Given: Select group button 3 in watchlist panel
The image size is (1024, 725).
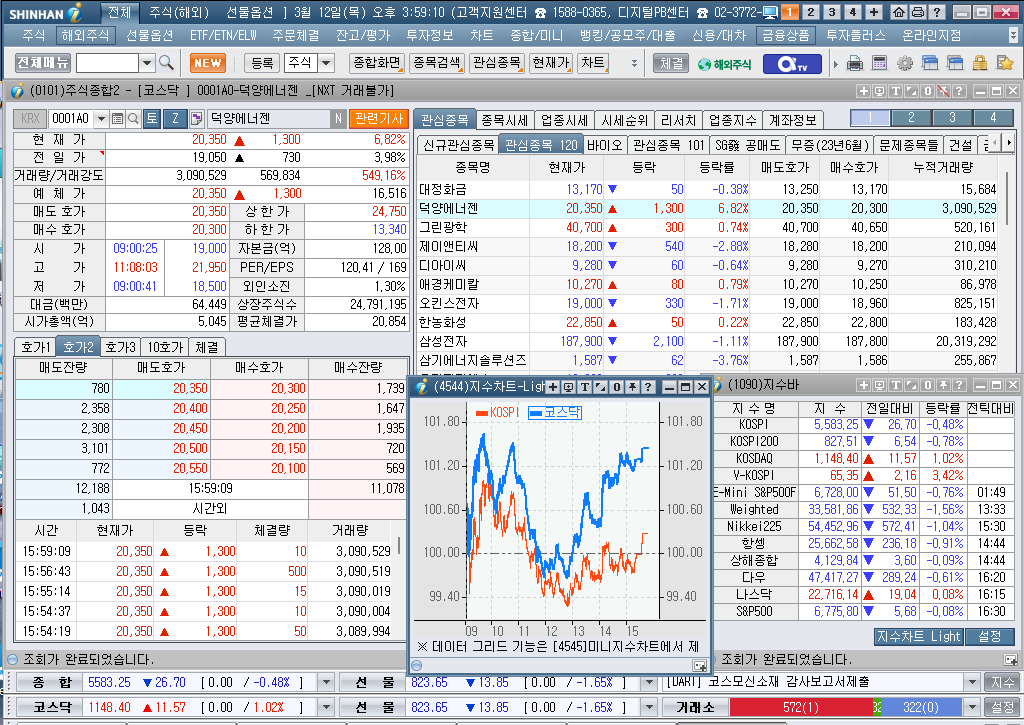Looking at the screenshot, I should coord(952,118).
